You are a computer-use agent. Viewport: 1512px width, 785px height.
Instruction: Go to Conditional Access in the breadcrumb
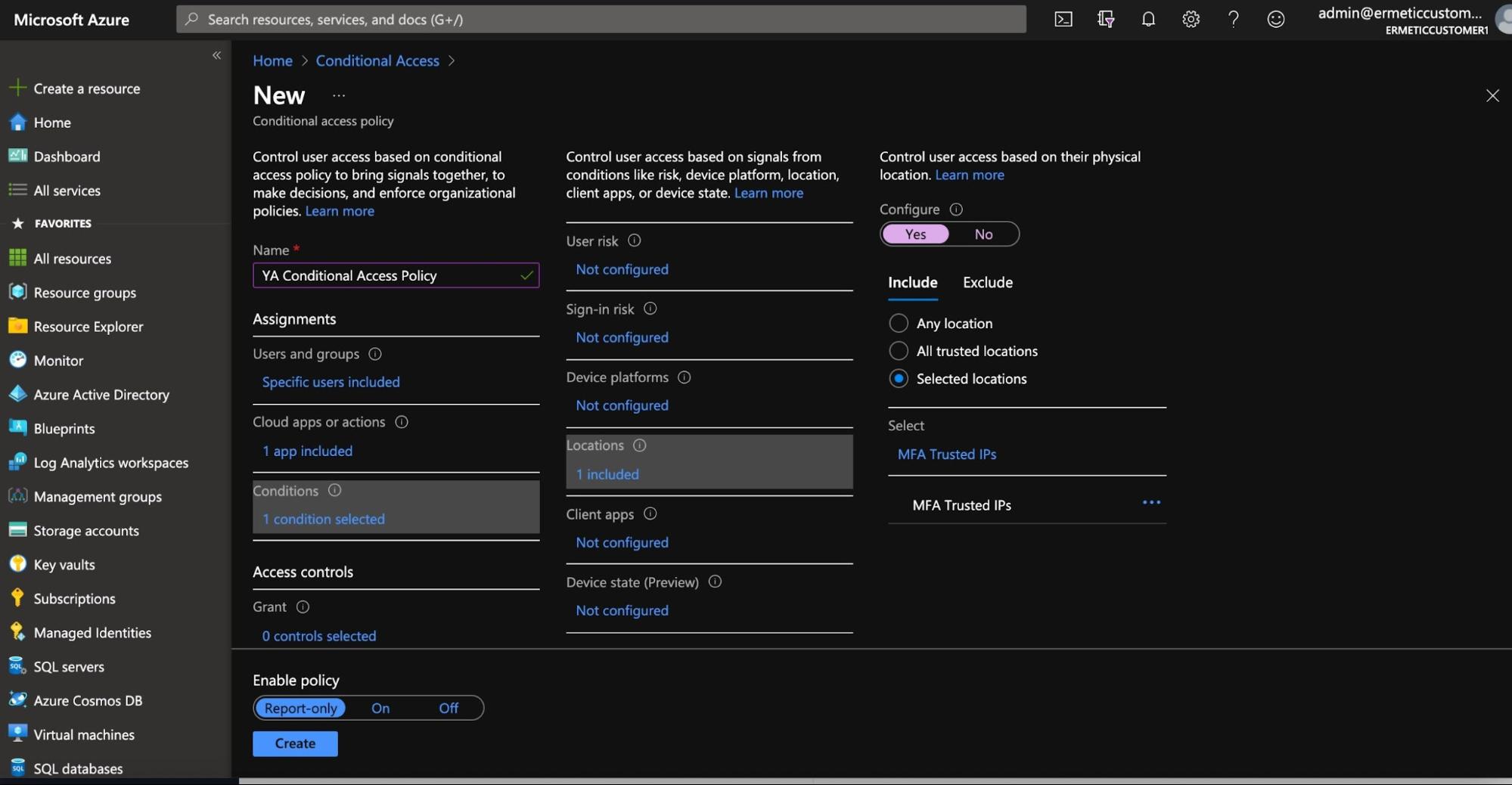tap(377, 61)
